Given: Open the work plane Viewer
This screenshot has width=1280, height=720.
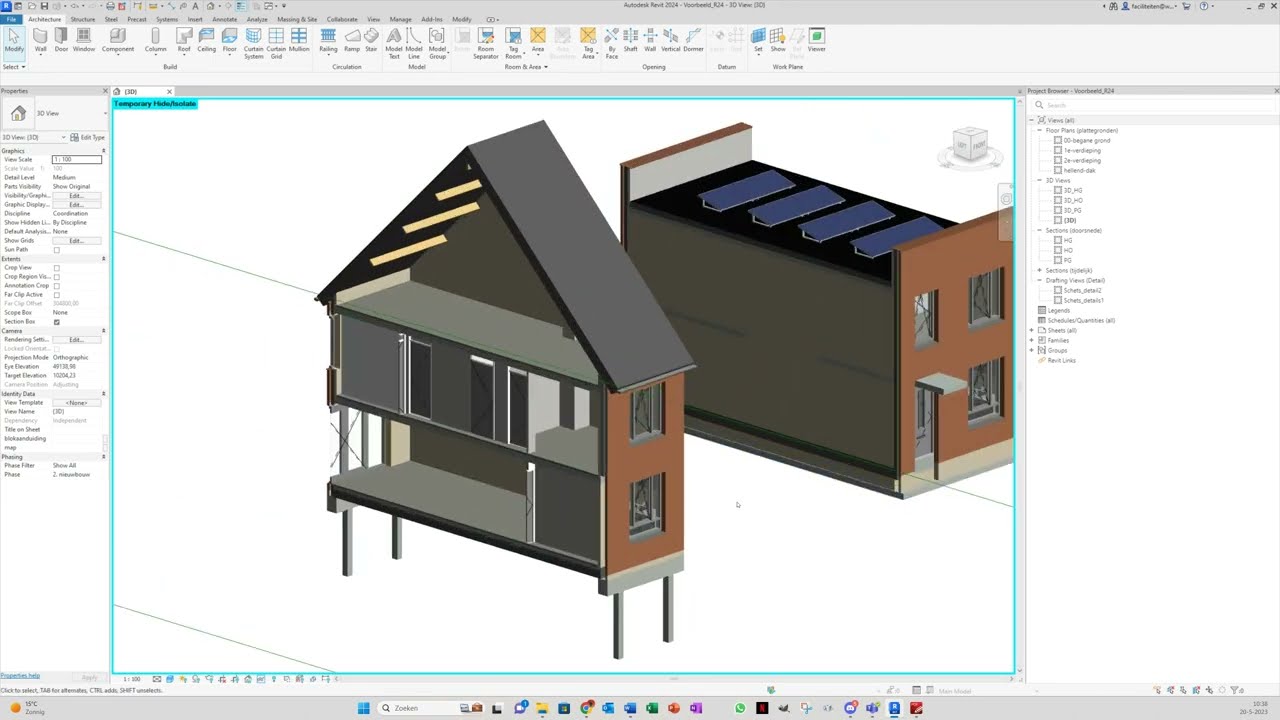Looking at the screenshot, I should click(x=817, y=40).
